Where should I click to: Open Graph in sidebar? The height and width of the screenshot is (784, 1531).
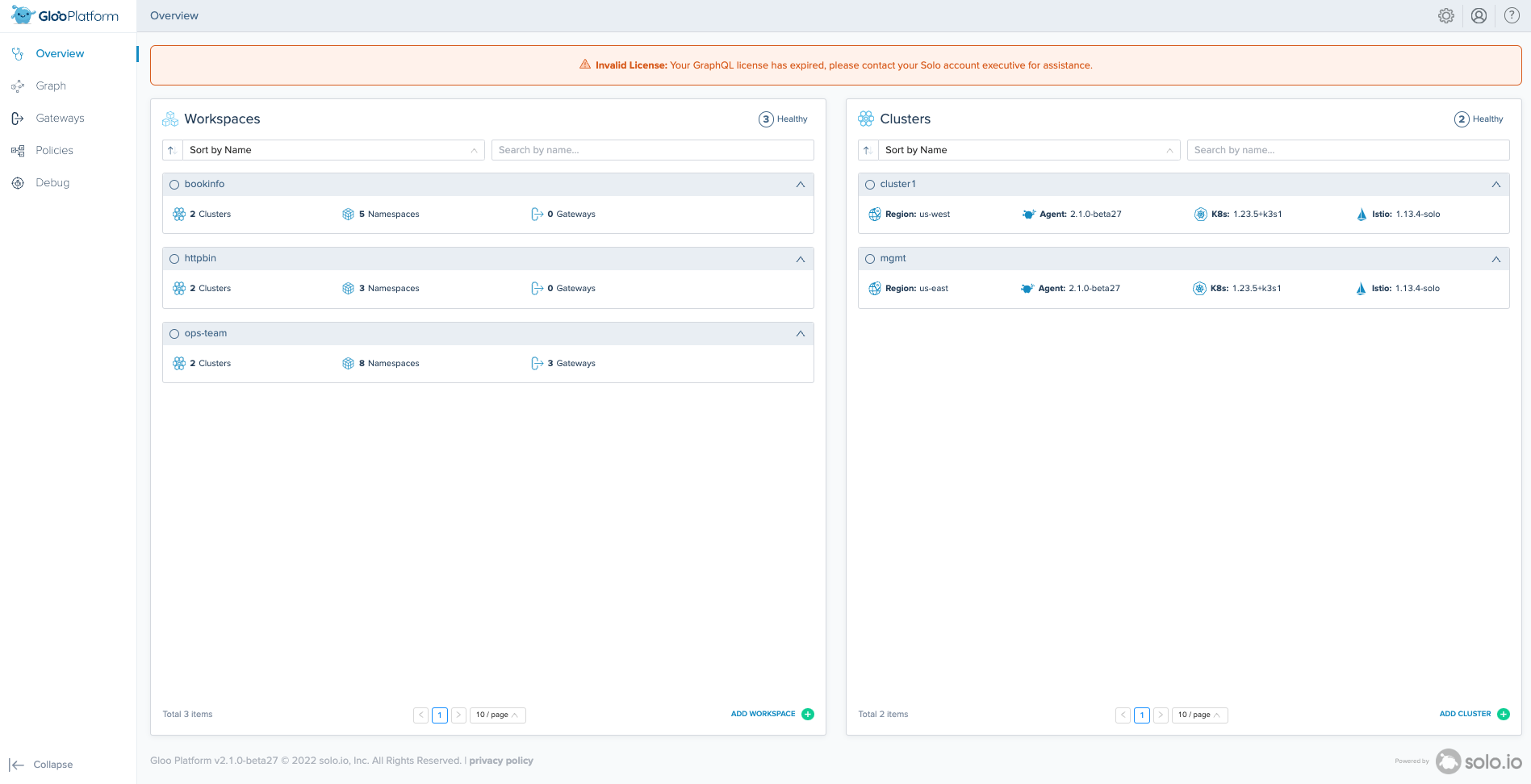pos(51,86)
